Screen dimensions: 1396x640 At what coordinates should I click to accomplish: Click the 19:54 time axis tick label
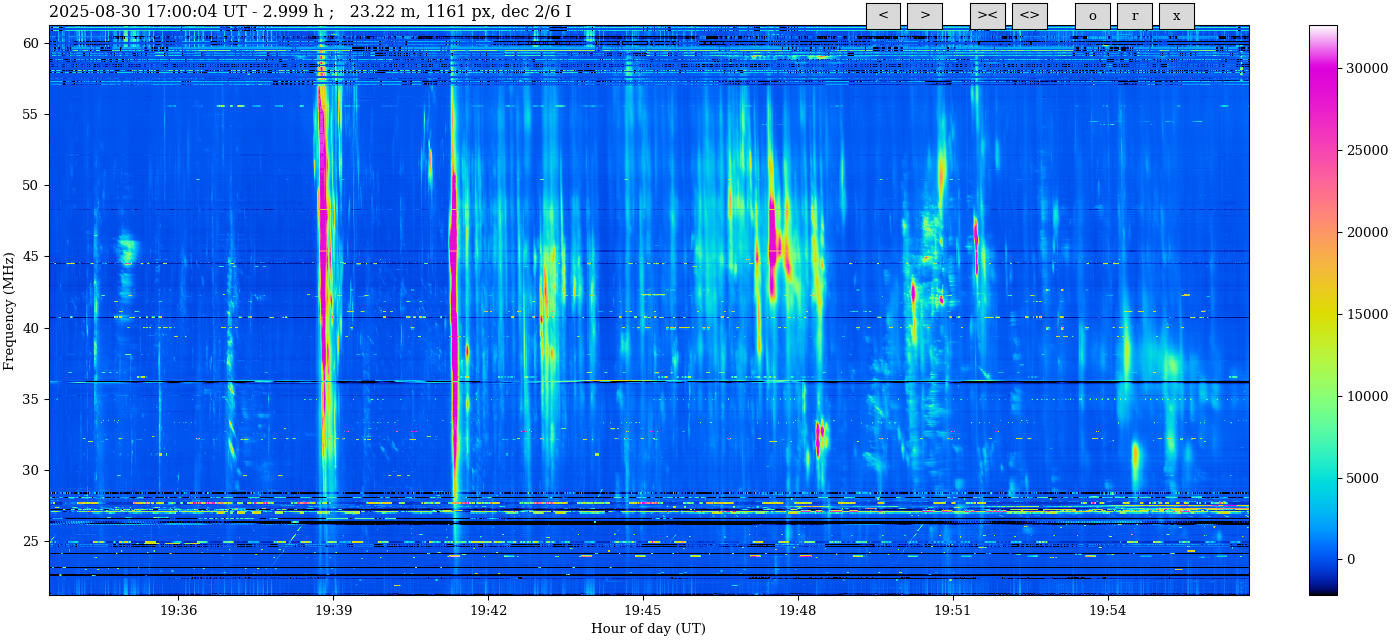pyautogui.click(x=1107, y=611)
